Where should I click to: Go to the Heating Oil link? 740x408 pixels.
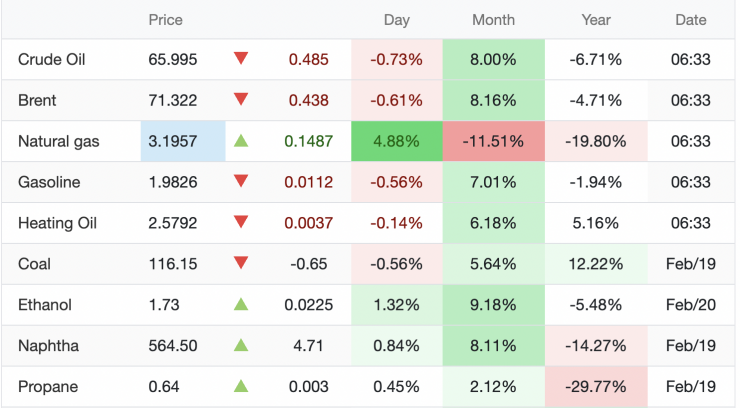57,223
